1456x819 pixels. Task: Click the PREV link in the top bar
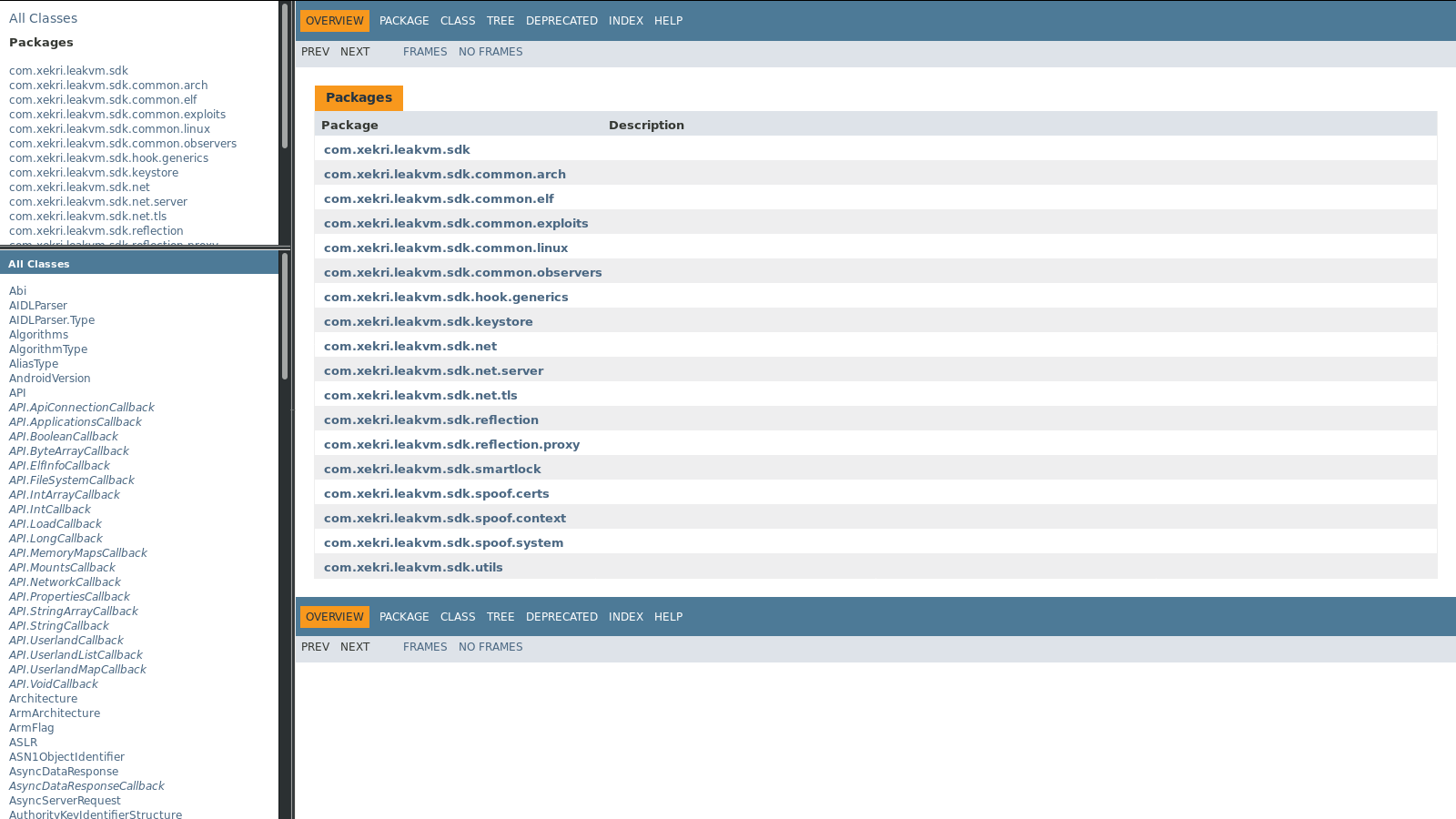coord(316,51)
